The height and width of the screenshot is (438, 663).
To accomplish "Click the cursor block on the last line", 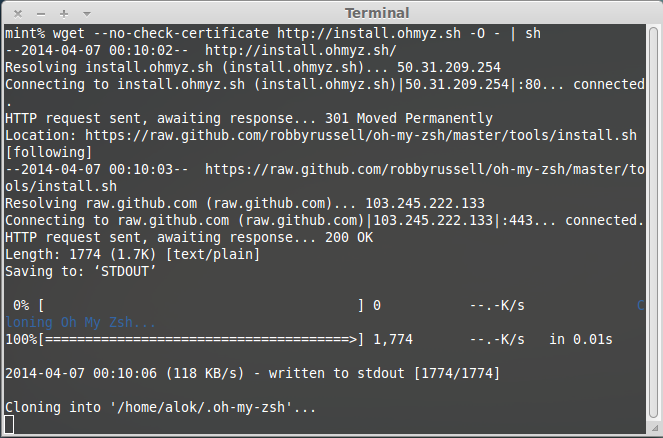I will [9, 424].
